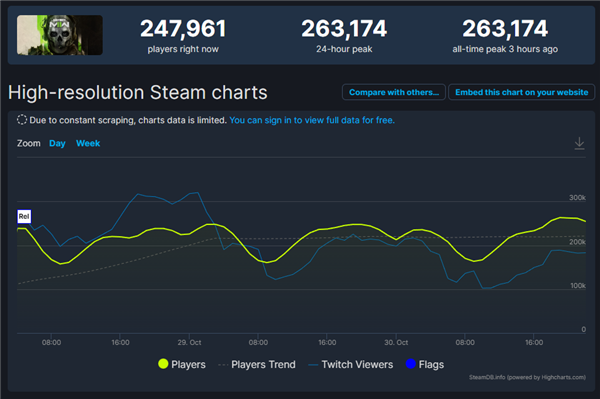Click the green Players legend dot
Image resolution: width=600 pixels, height=399 pixels.
[163, 364]
